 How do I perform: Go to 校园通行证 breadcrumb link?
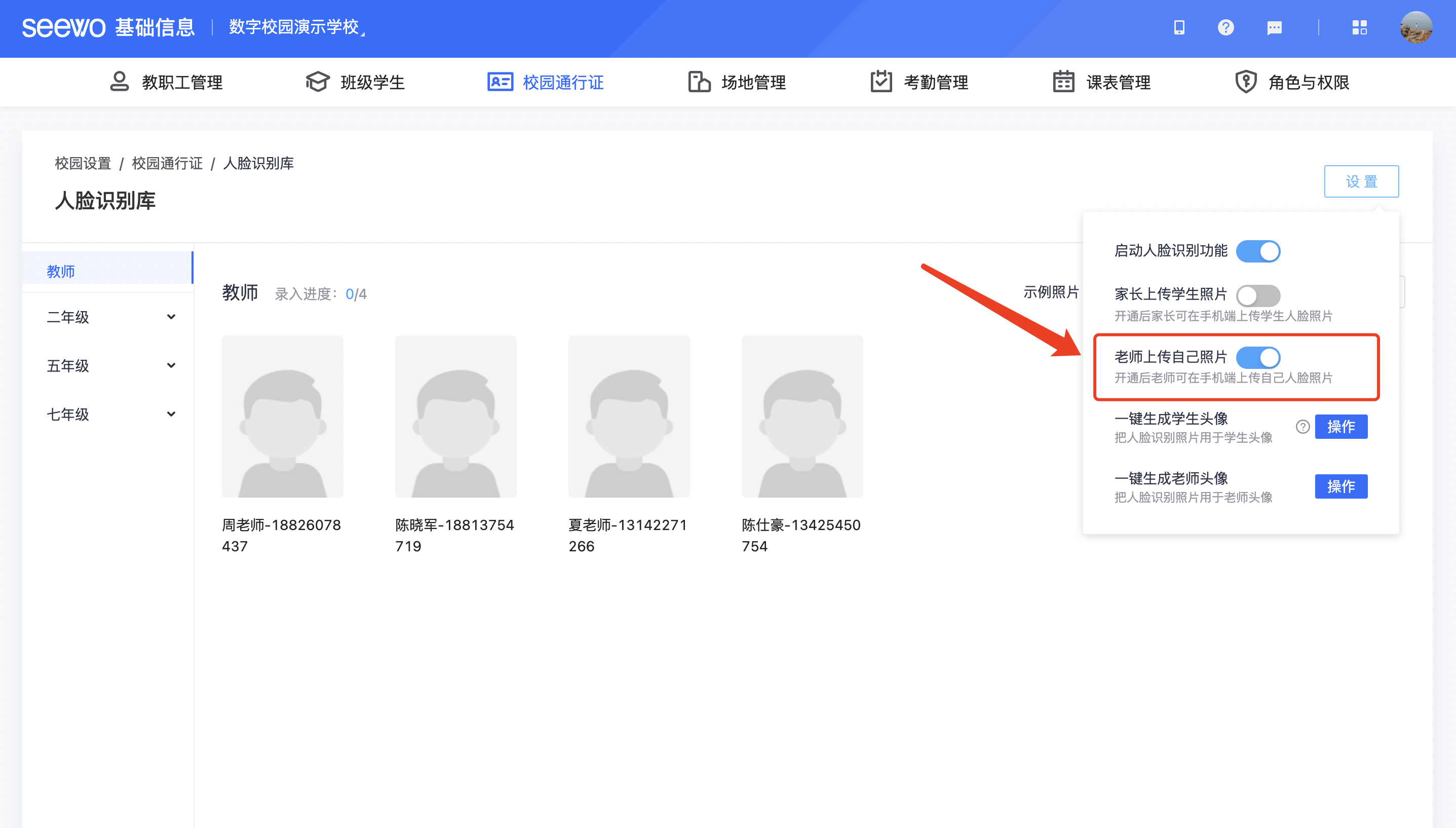coord(167,163)
